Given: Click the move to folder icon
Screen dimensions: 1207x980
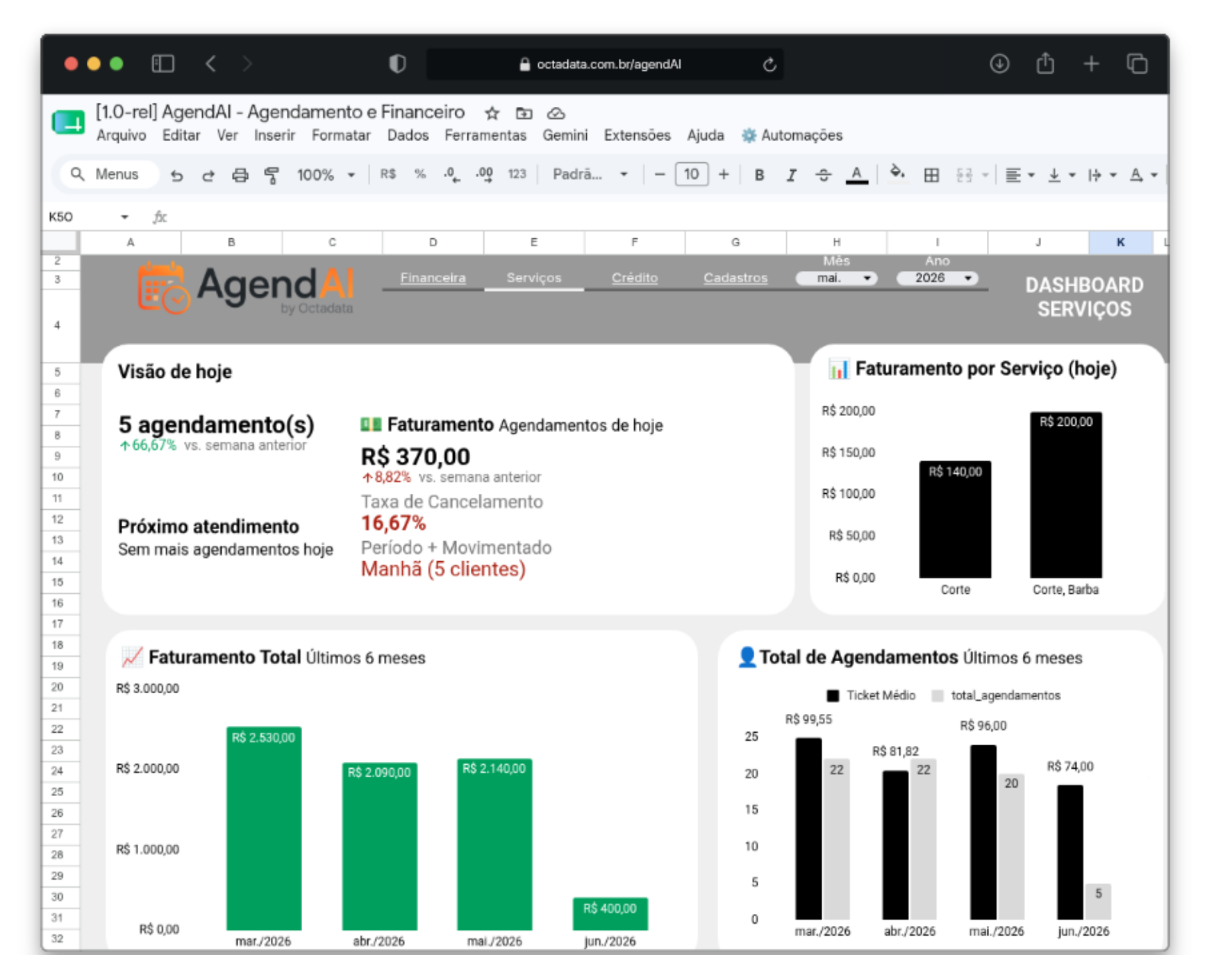Looking at the screenshot, I should 524,113.
